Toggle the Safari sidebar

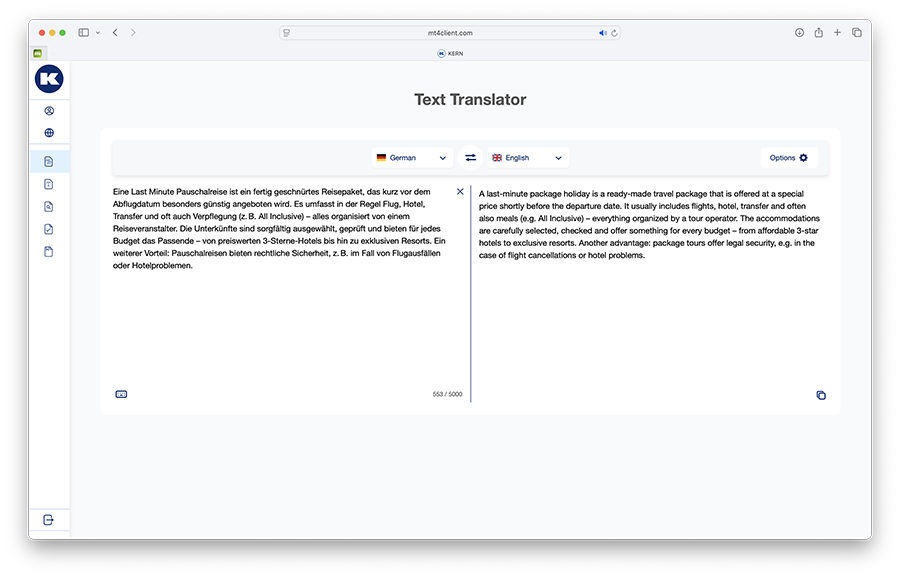click(x=84, y=33)
